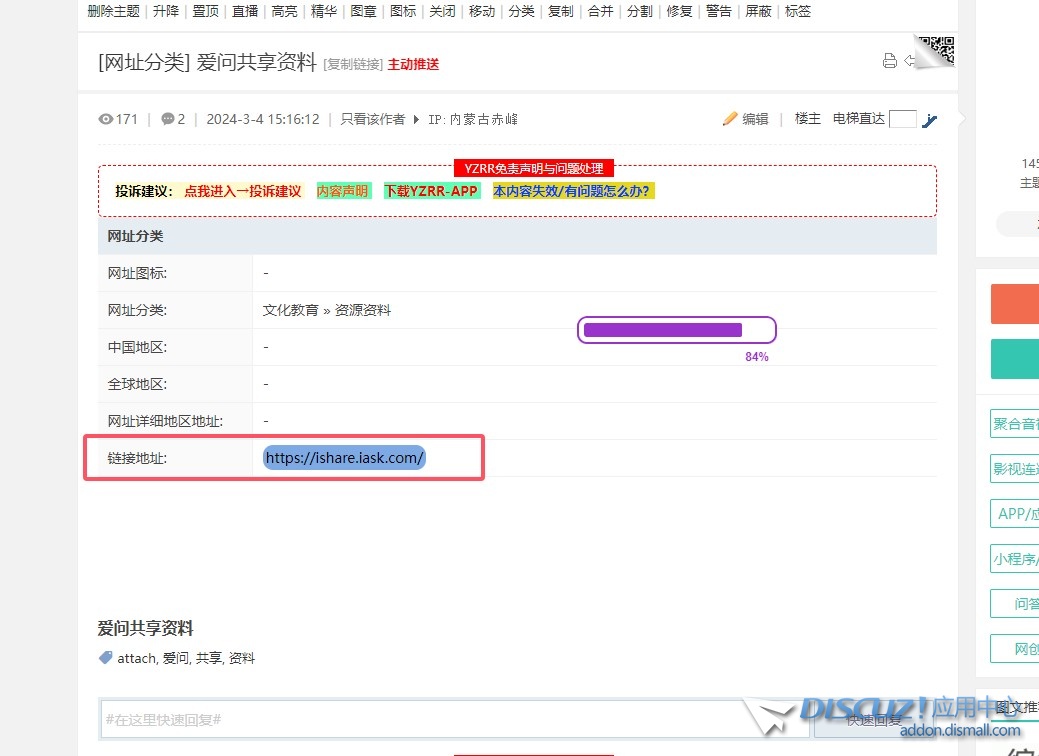Click the print icon beside the thread title

click(x=889, y=61)
